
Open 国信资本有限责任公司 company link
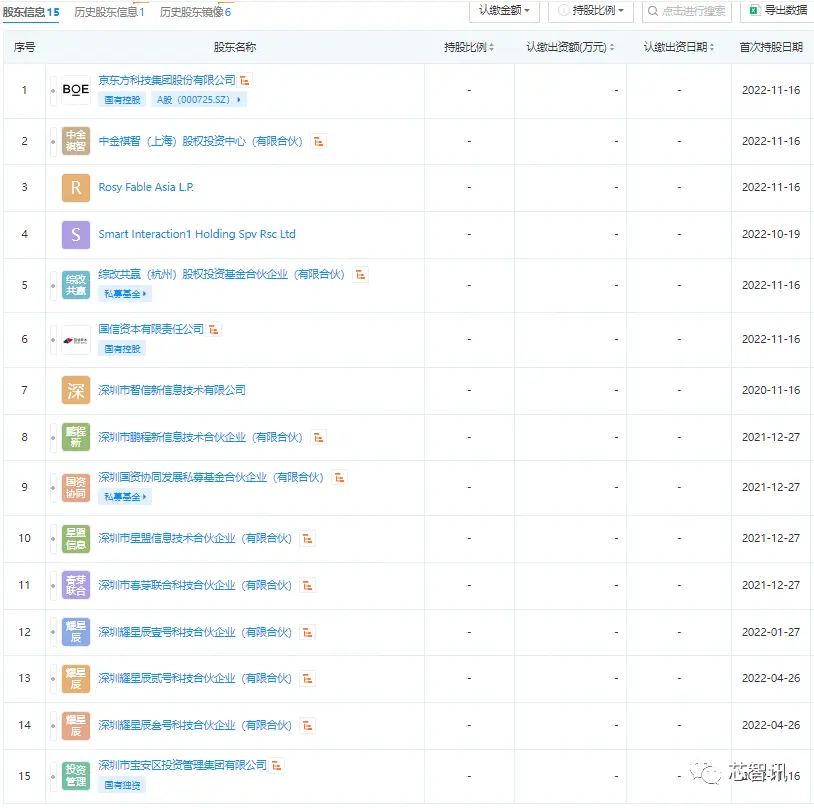pyautogui.click(x=151, y=329)
